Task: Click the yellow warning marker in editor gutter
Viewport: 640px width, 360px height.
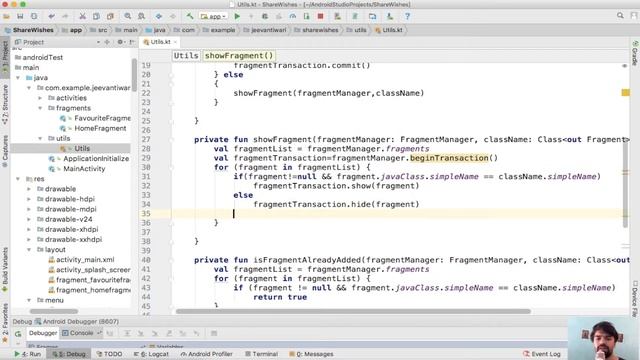Action: coord(625,93)
